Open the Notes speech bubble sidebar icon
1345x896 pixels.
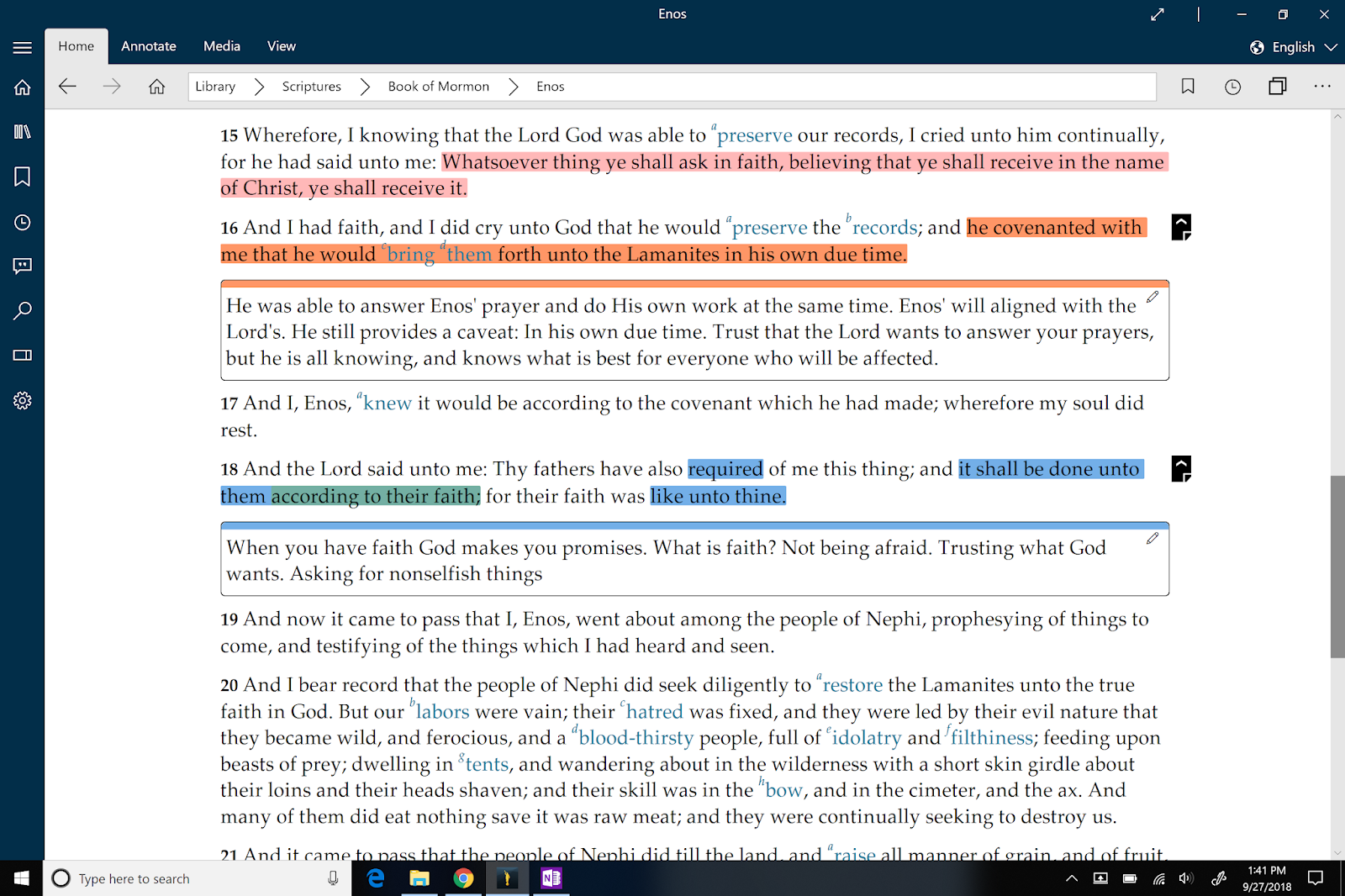click(x=23, y=266)
